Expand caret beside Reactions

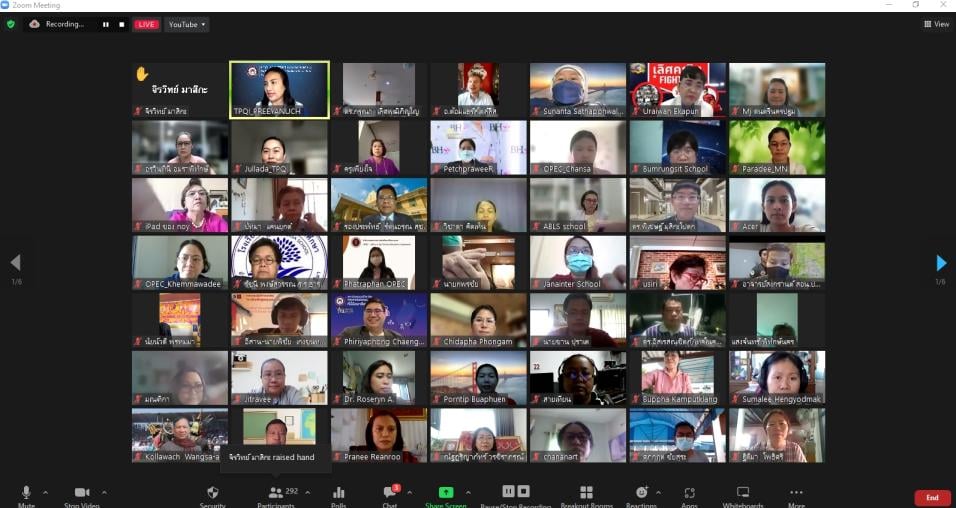coord(658,492)
